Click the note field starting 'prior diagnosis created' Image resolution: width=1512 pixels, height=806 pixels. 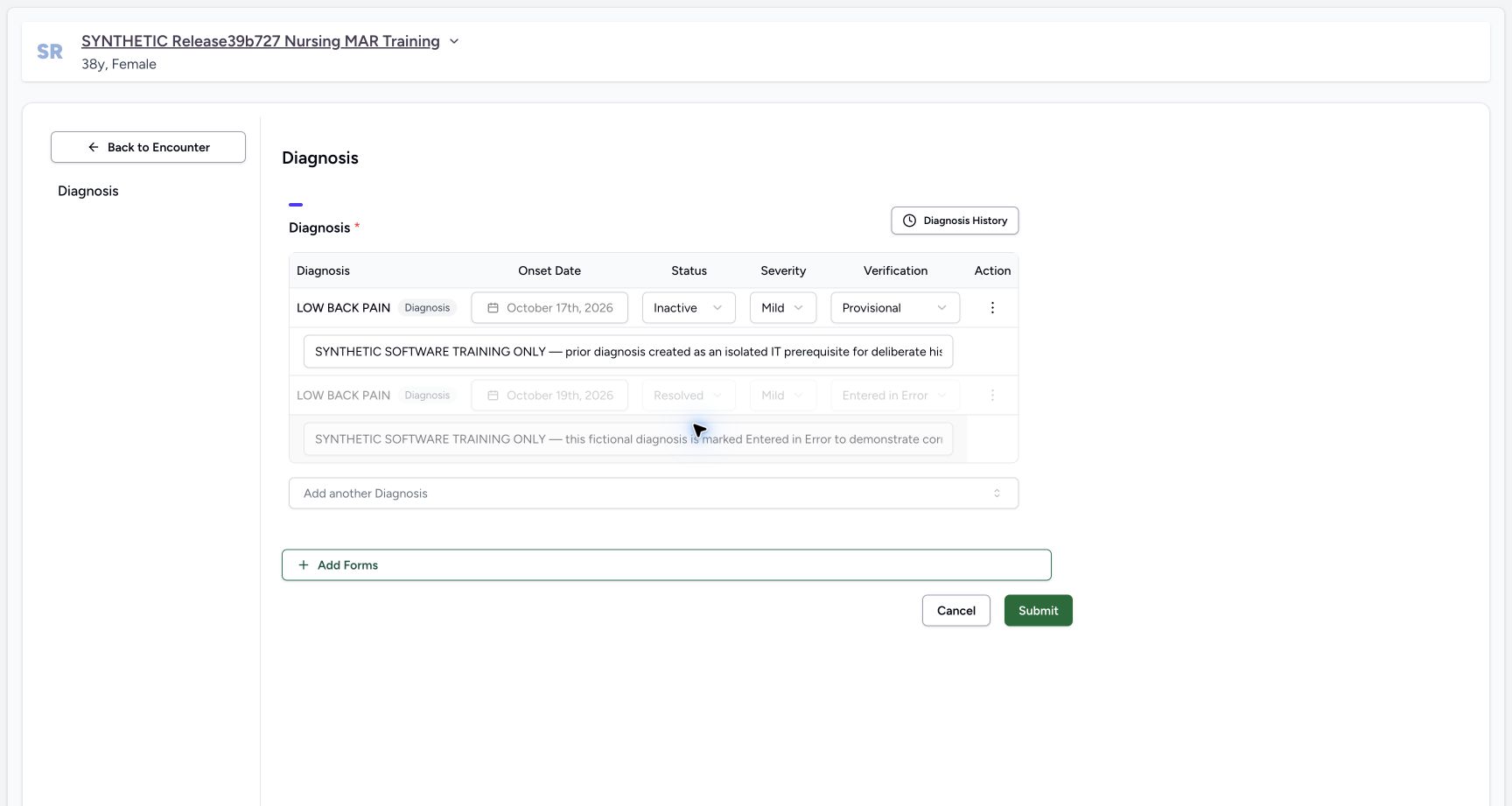coord(628,352)
